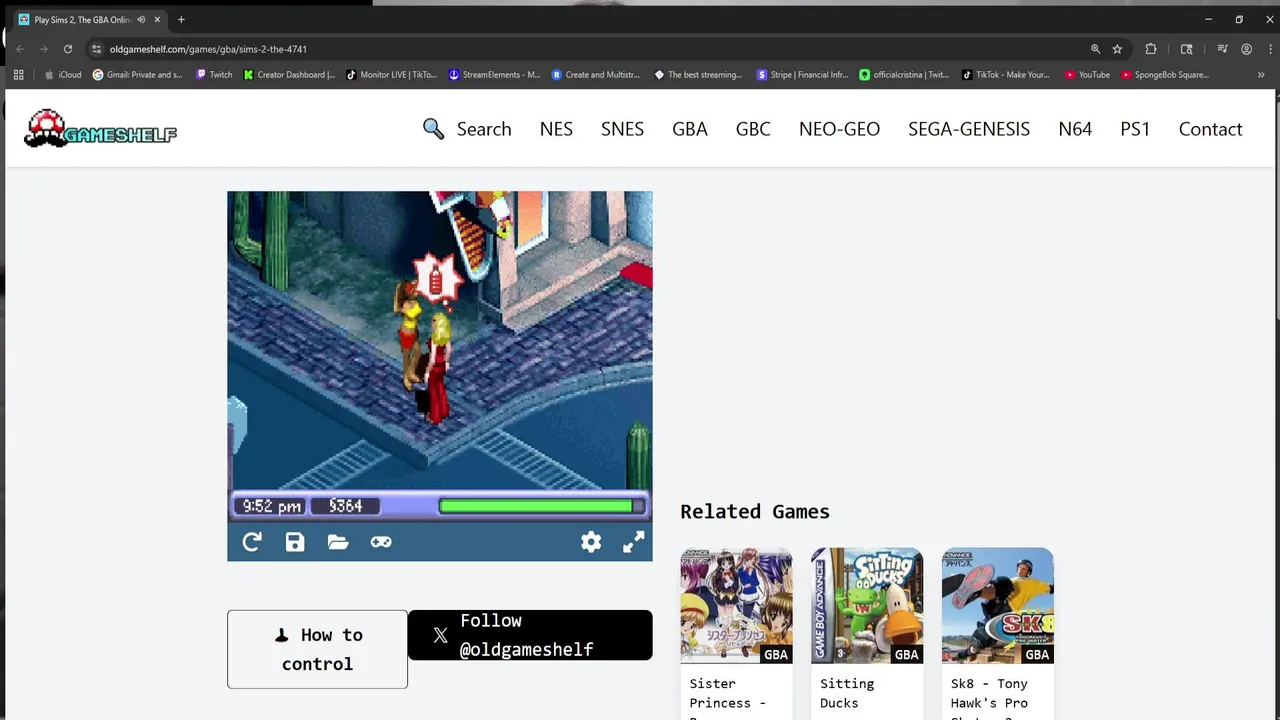
Task: Open load state folder icon in emulator
Action: pyautogui.click(x=338, y=542)
